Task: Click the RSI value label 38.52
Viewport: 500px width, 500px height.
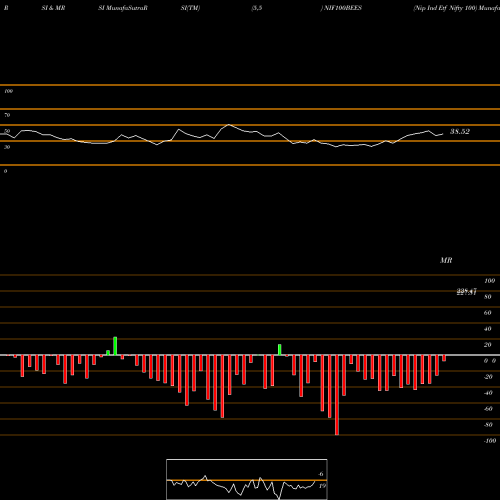Action: (x=460, y=132)
